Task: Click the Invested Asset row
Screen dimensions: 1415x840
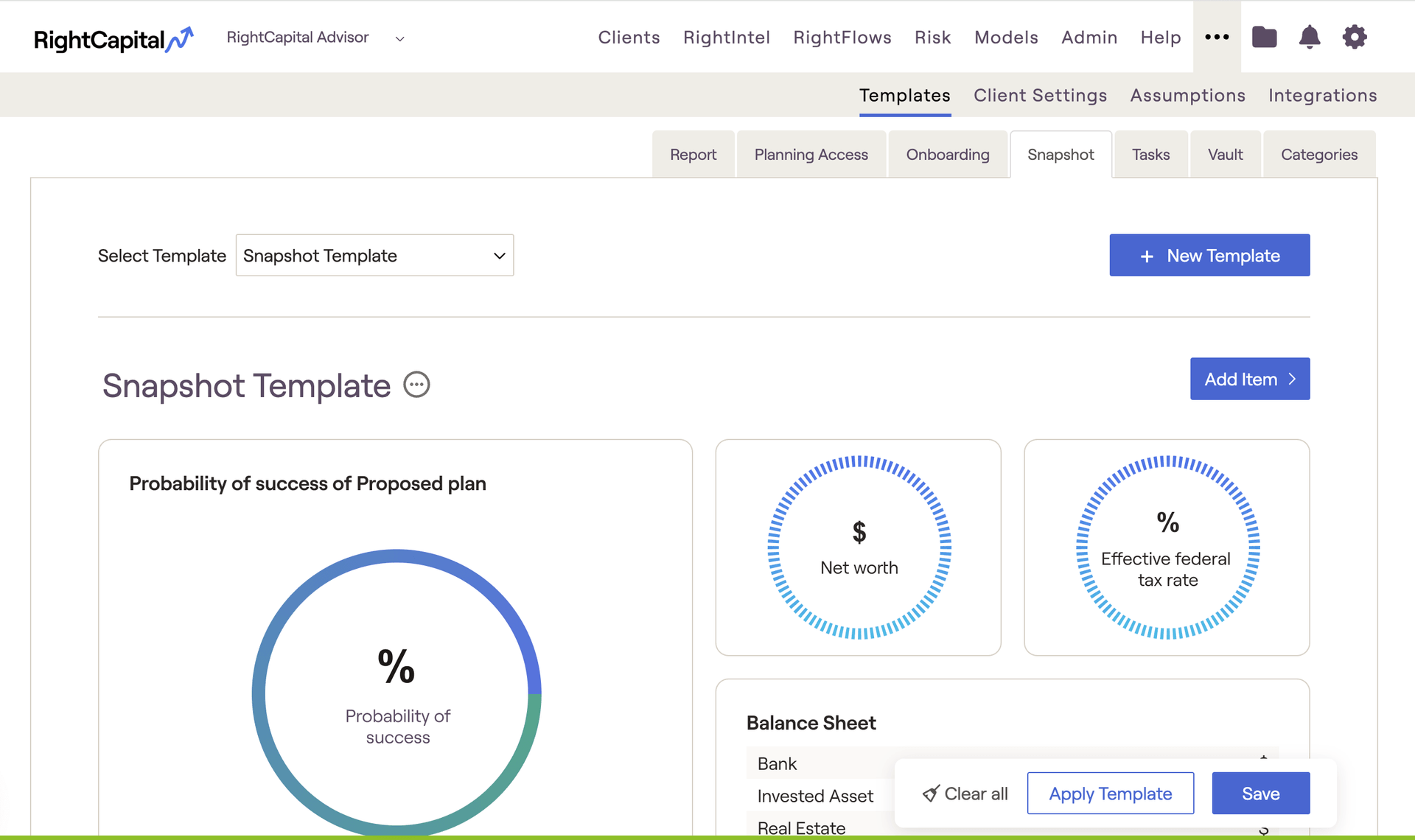Action: (1013, 796)
